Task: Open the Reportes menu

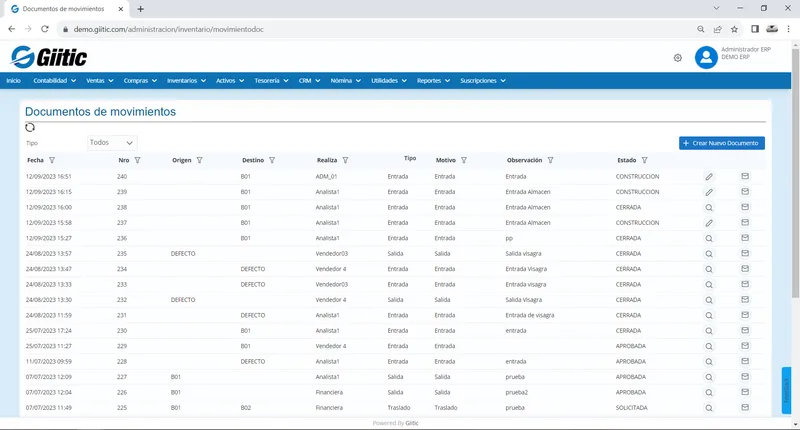Action: tap(433, 81)
